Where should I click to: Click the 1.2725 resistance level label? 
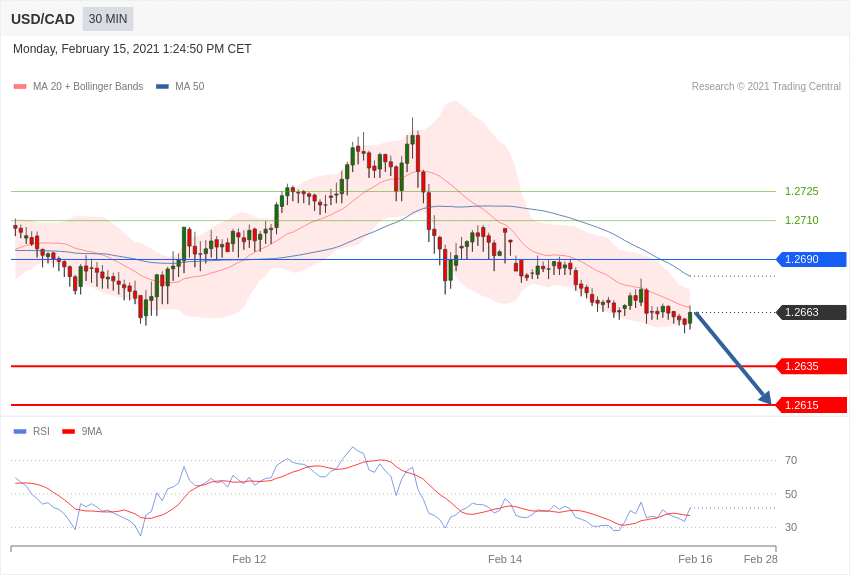tap(802, 191)
